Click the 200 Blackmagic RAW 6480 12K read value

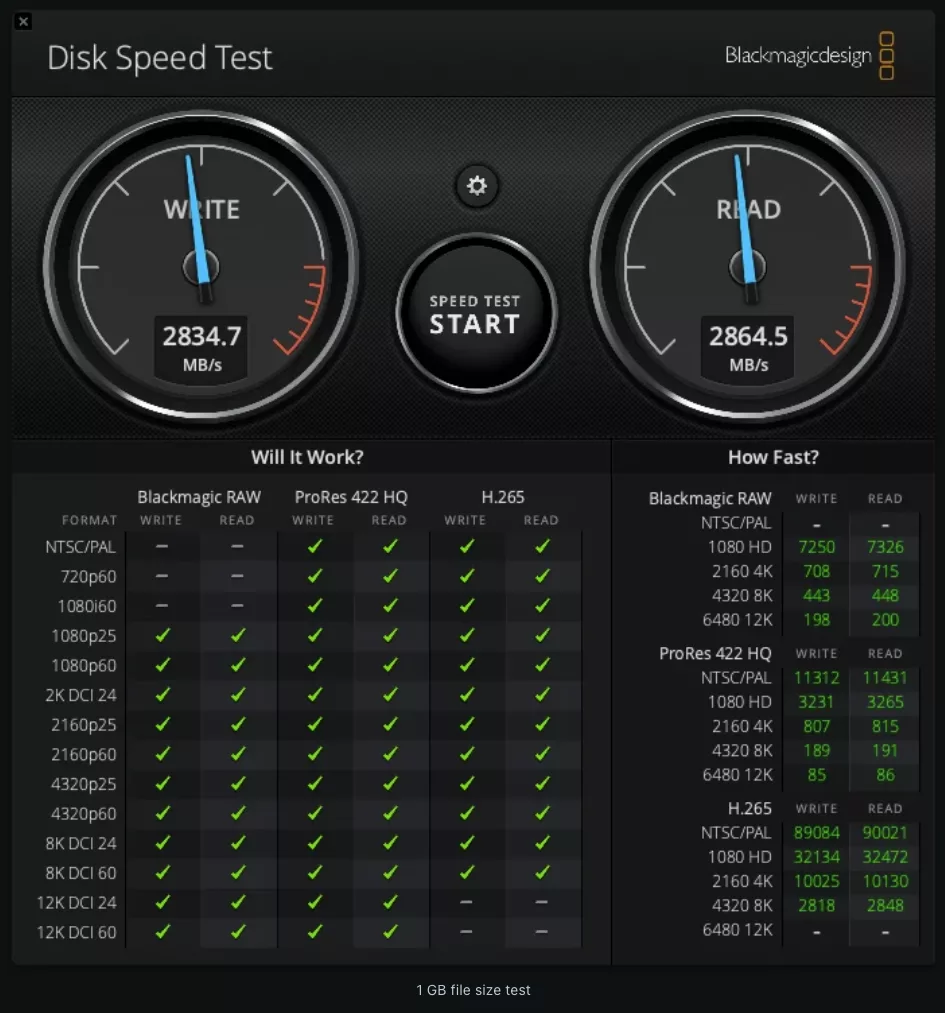click(885, 620)
